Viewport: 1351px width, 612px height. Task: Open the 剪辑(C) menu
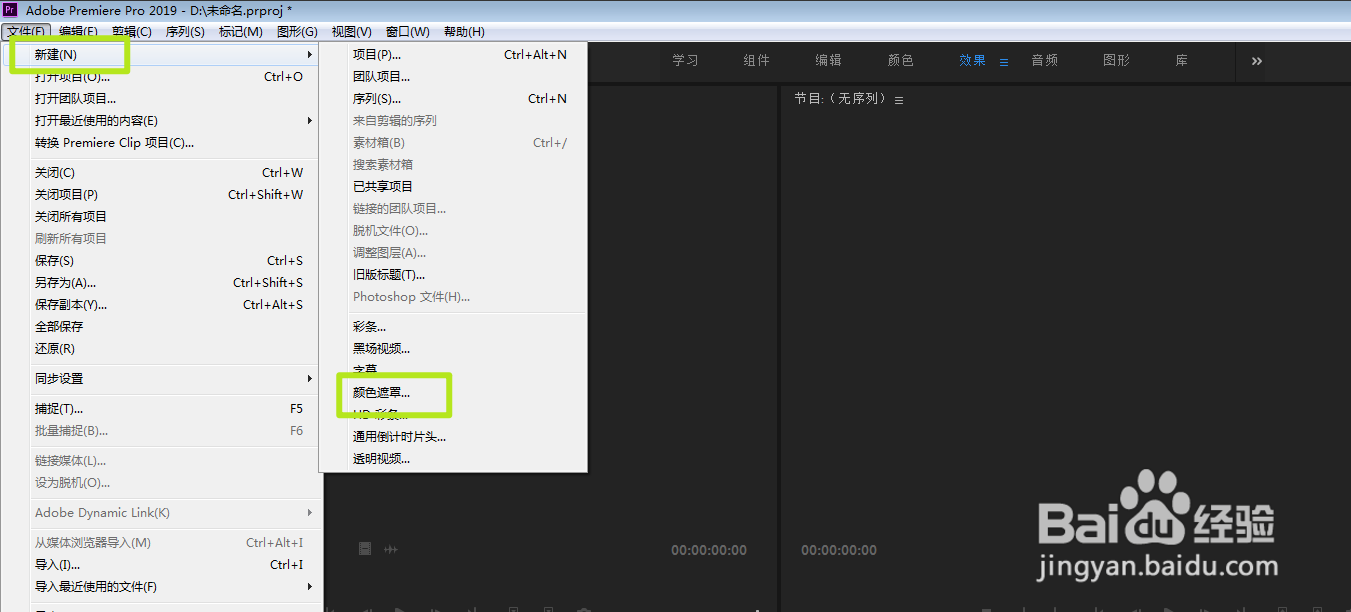[132, 32]
